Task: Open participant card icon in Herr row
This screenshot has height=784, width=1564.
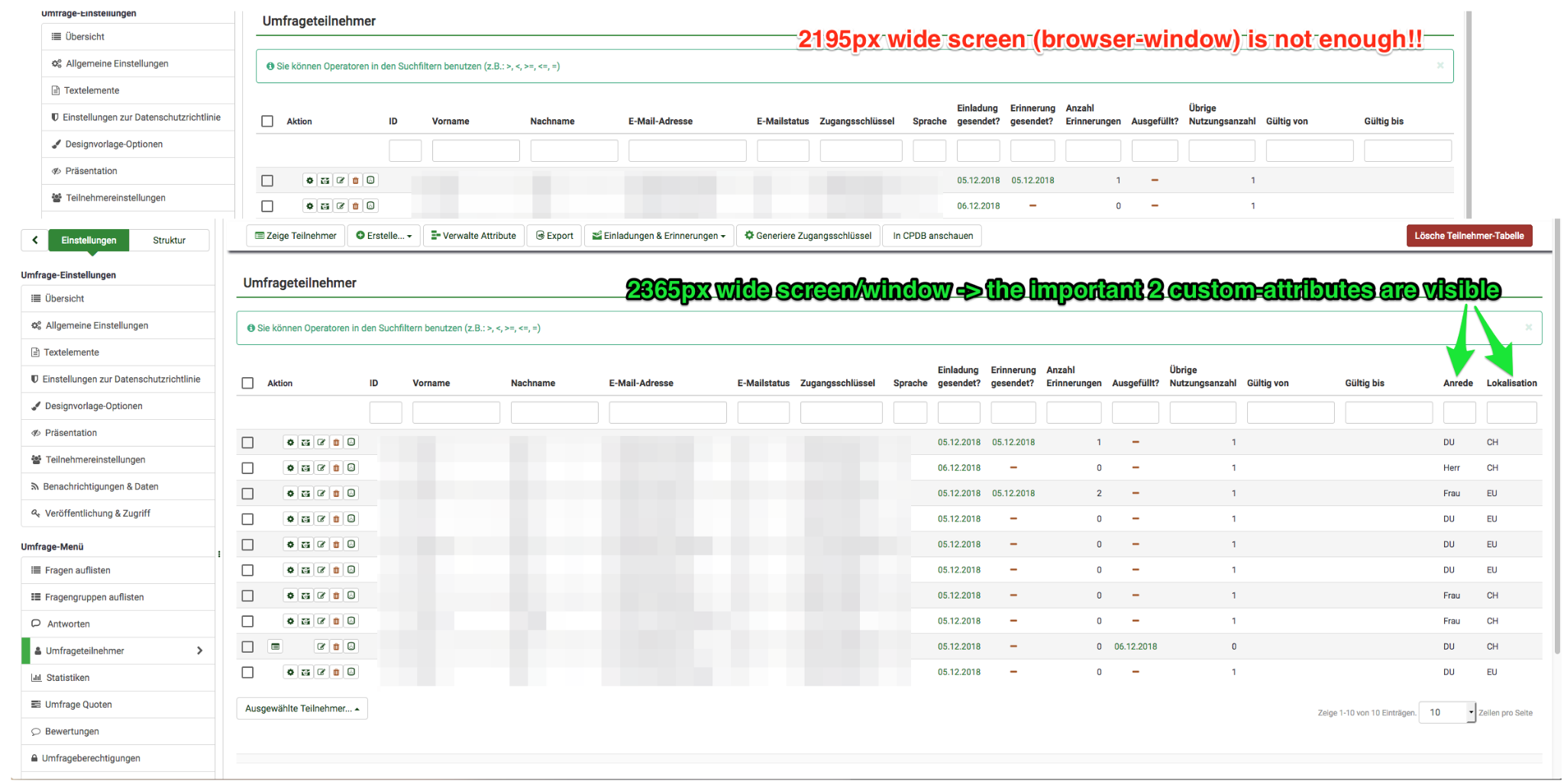Action: (351, 468)
